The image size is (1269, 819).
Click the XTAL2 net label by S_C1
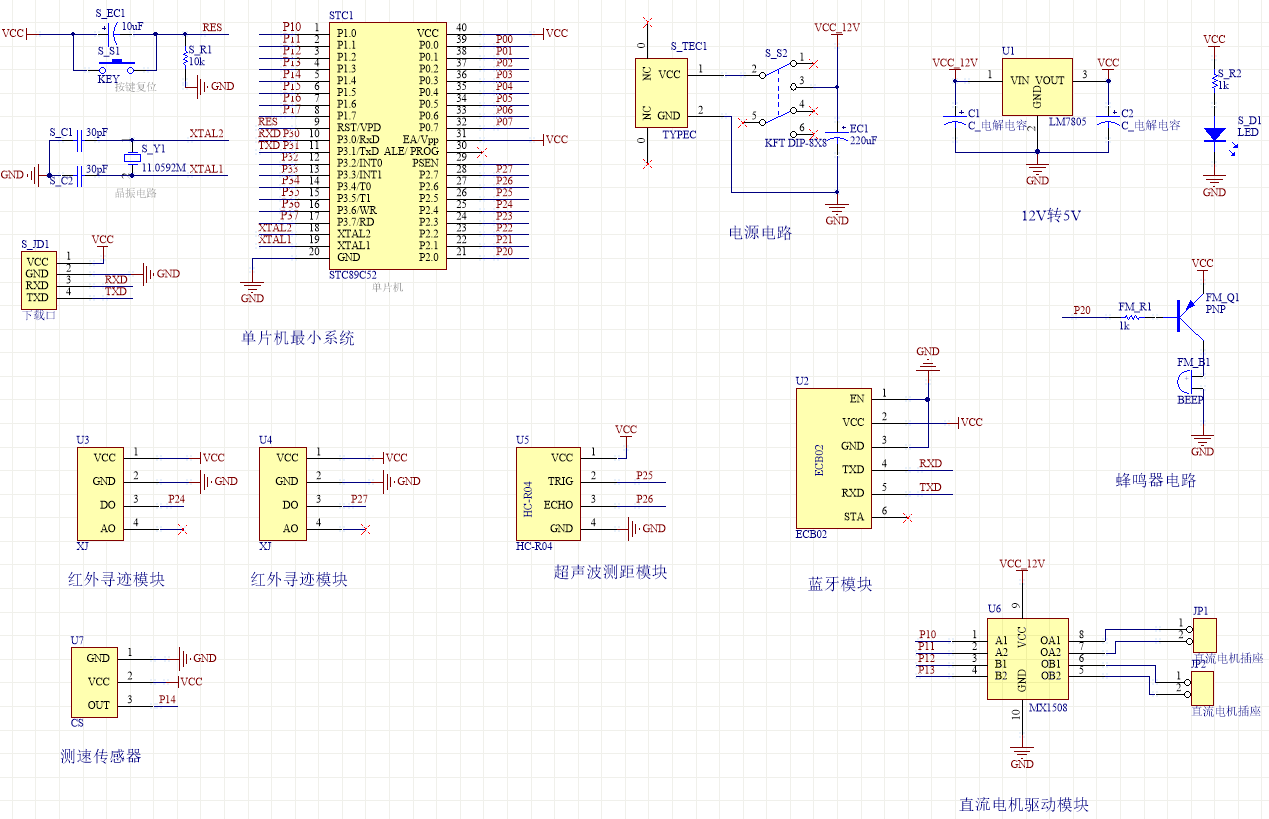(x=206, y=133)
